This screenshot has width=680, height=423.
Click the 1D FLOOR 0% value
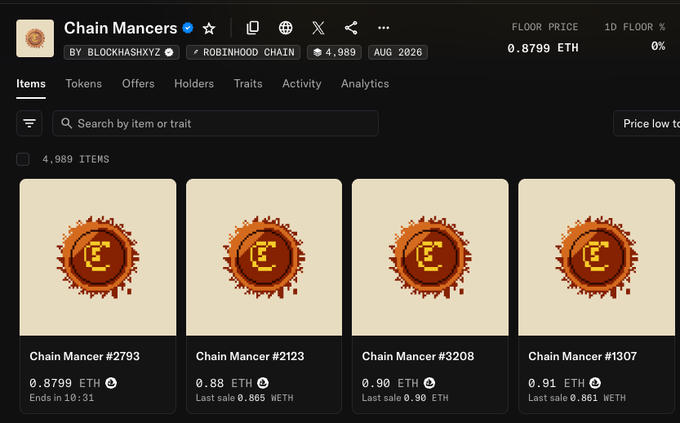pos(658,46)
